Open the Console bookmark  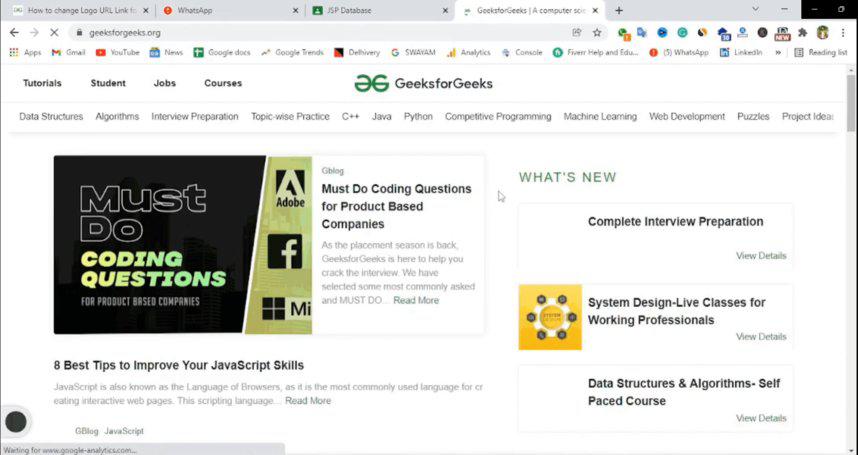tap(522, 52)
